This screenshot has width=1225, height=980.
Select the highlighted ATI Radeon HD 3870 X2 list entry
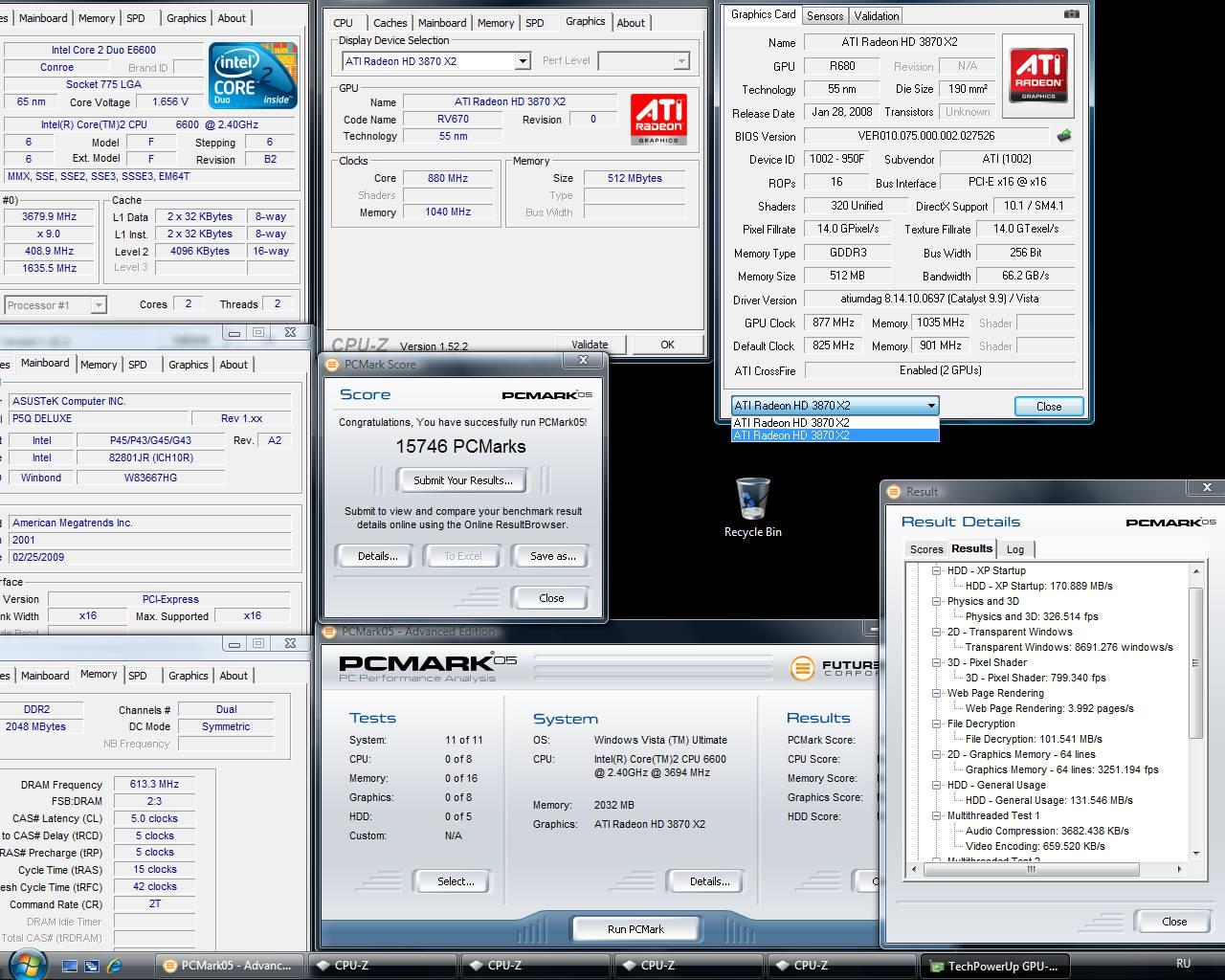coord(835,435)
